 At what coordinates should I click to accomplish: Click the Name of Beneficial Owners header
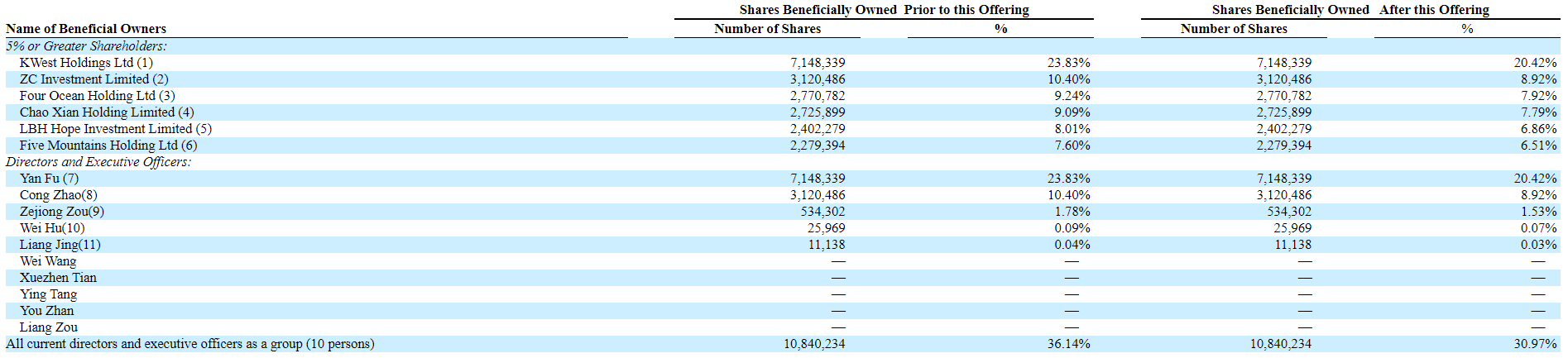86,29
